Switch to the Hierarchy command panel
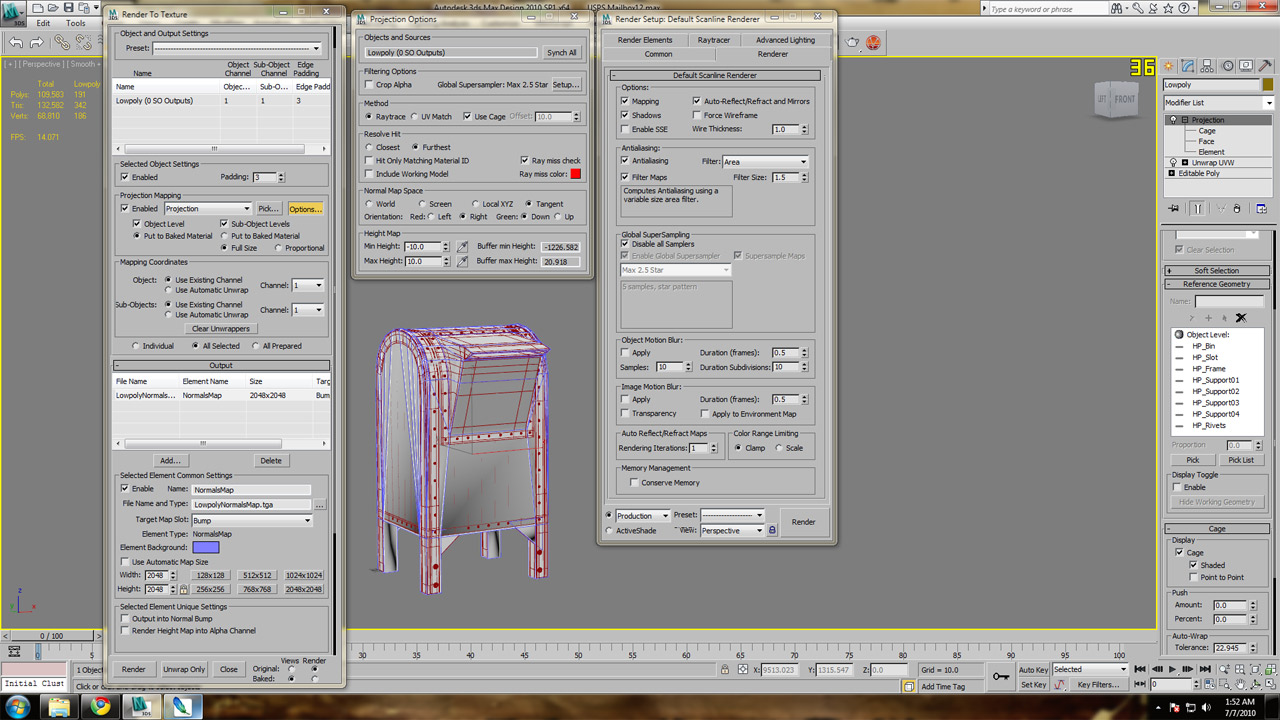The height and width of the screenshot is (720, 1280). pyautogui.click(x=1206, y=65)
